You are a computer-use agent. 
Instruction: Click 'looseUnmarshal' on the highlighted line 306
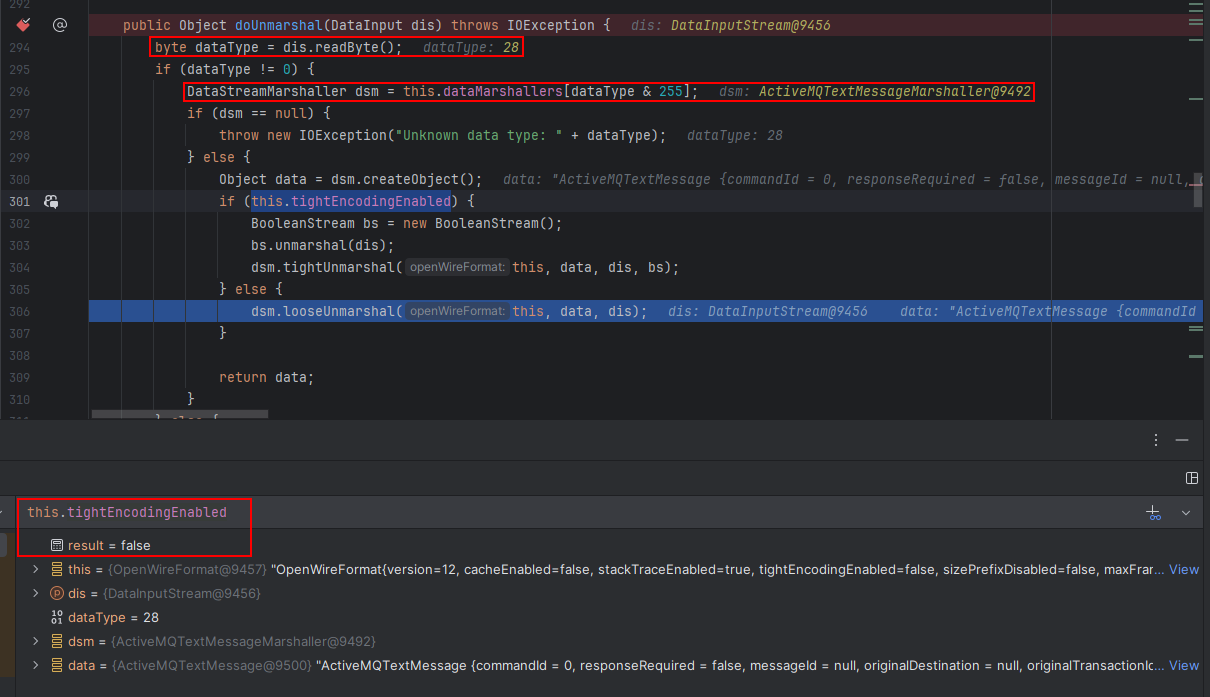tap(338, 311)
